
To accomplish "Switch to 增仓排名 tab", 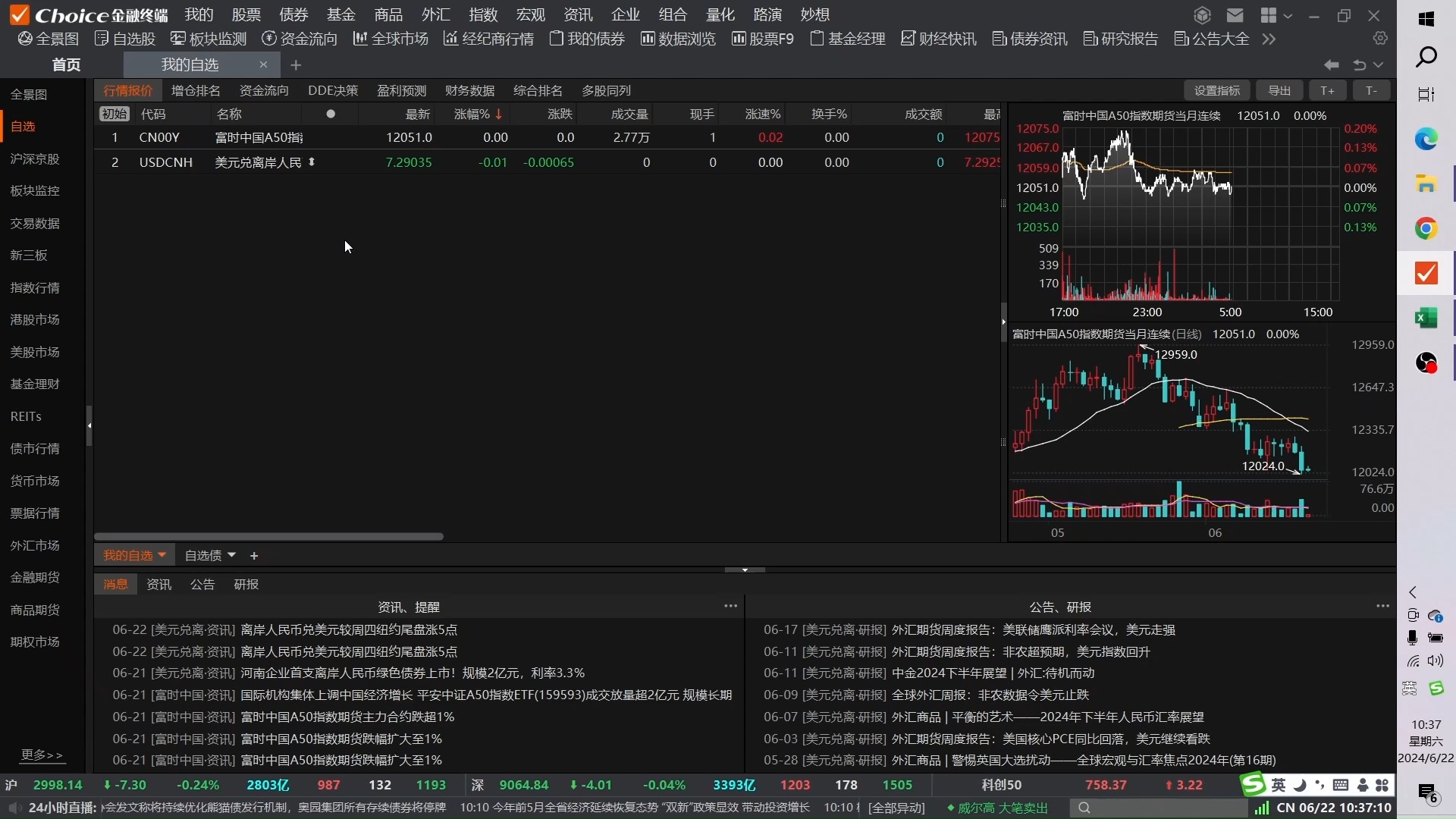I will tap(196, 91).
